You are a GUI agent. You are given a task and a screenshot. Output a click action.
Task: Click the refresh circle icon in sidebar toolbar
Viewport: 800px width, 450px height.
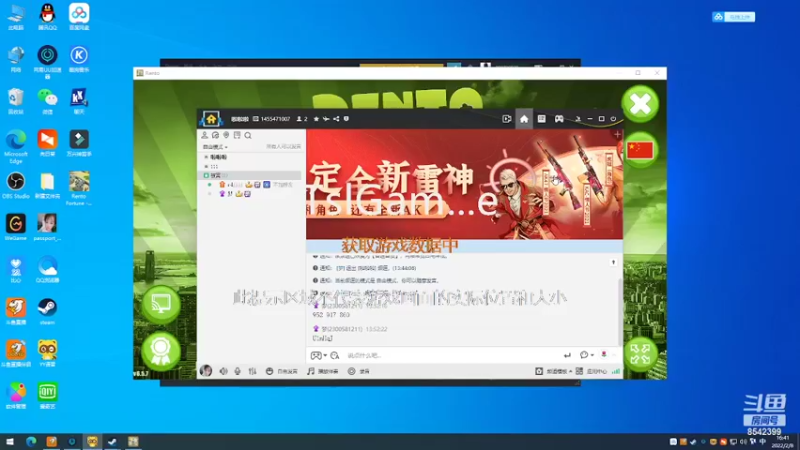coord(215,135)
